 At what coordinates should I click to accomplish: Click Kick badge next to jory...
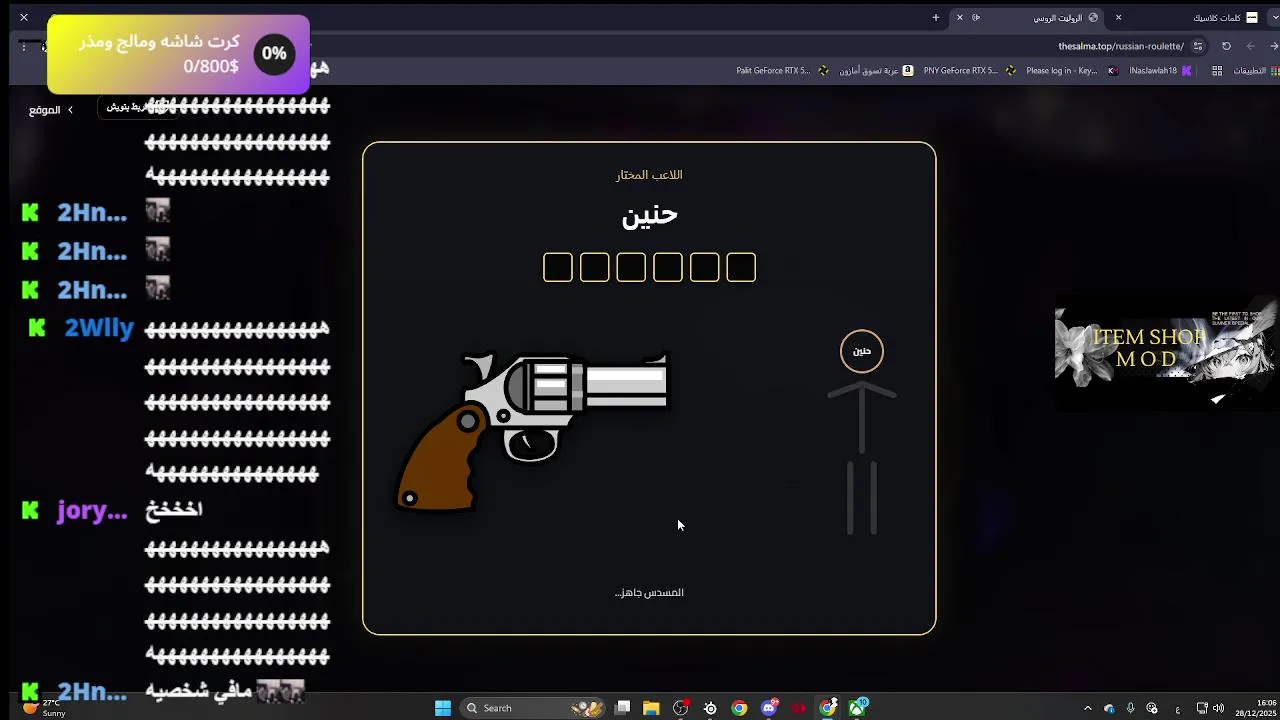point(30,511)
